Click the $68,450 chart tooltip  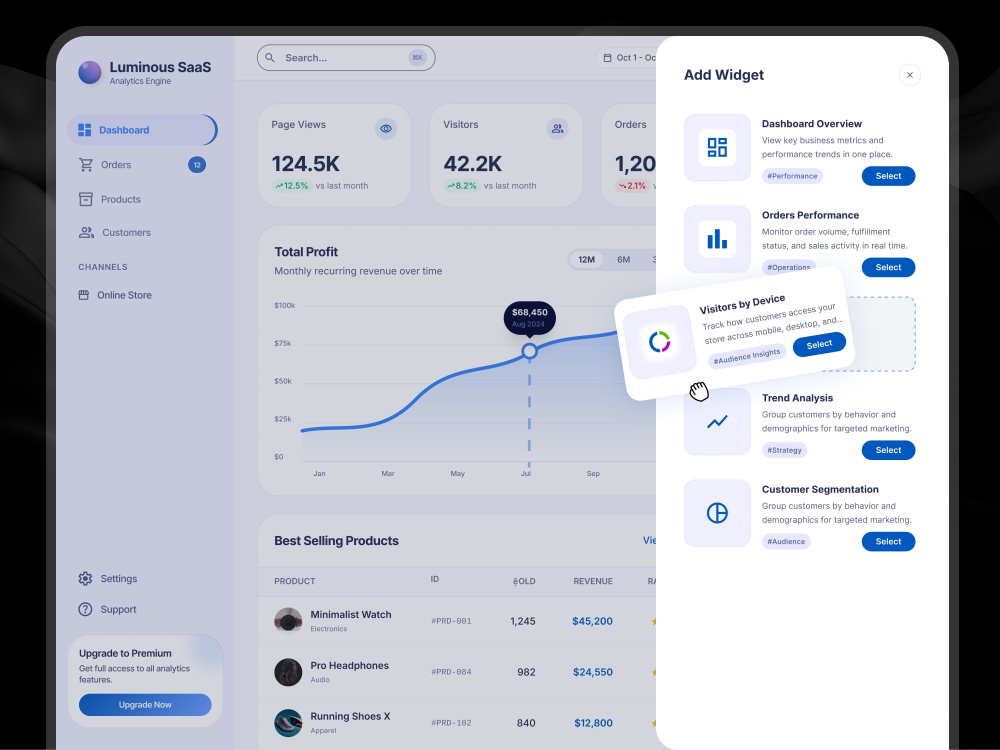tap(529, 317)
